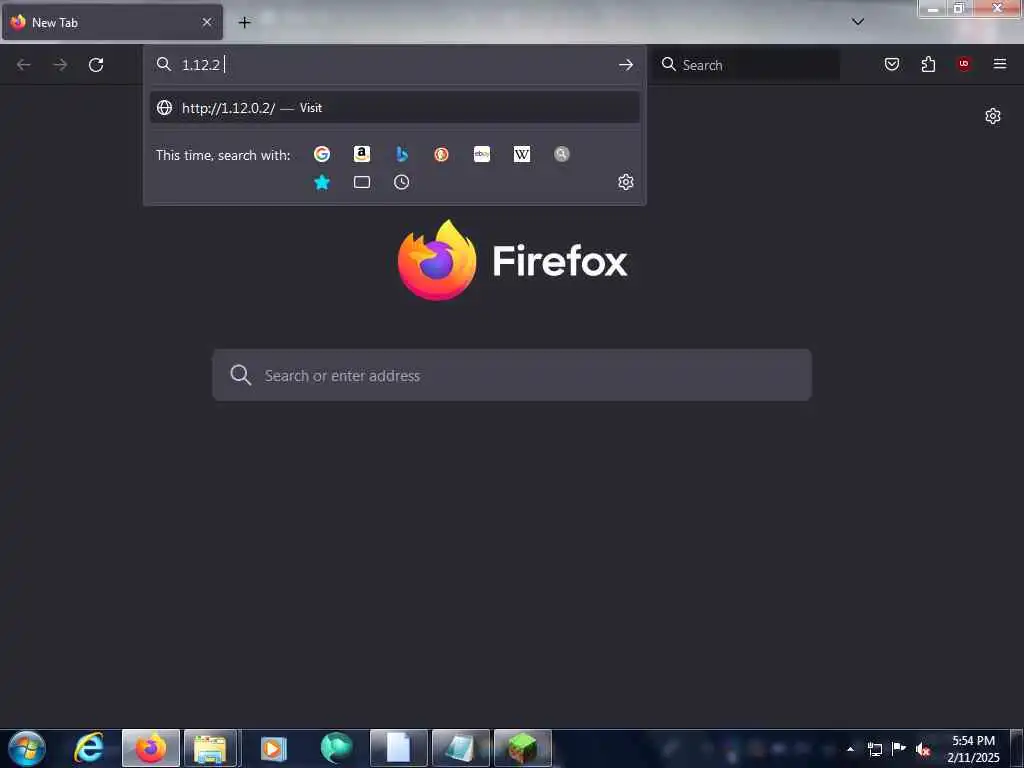
Task: Search bookmarks using the star icon
Action: (x=321, y=182)
